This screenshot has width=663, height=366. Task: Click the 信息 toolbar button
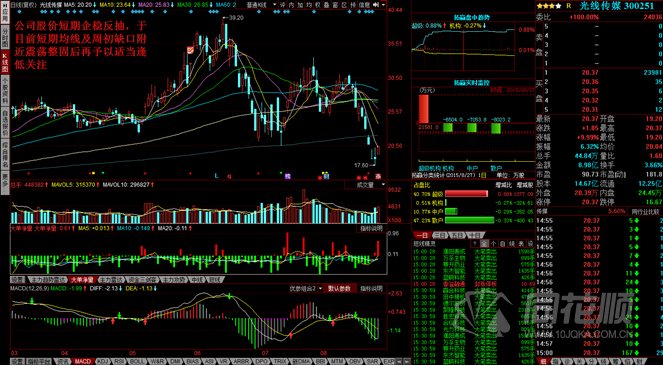click(x=364, y=4)
